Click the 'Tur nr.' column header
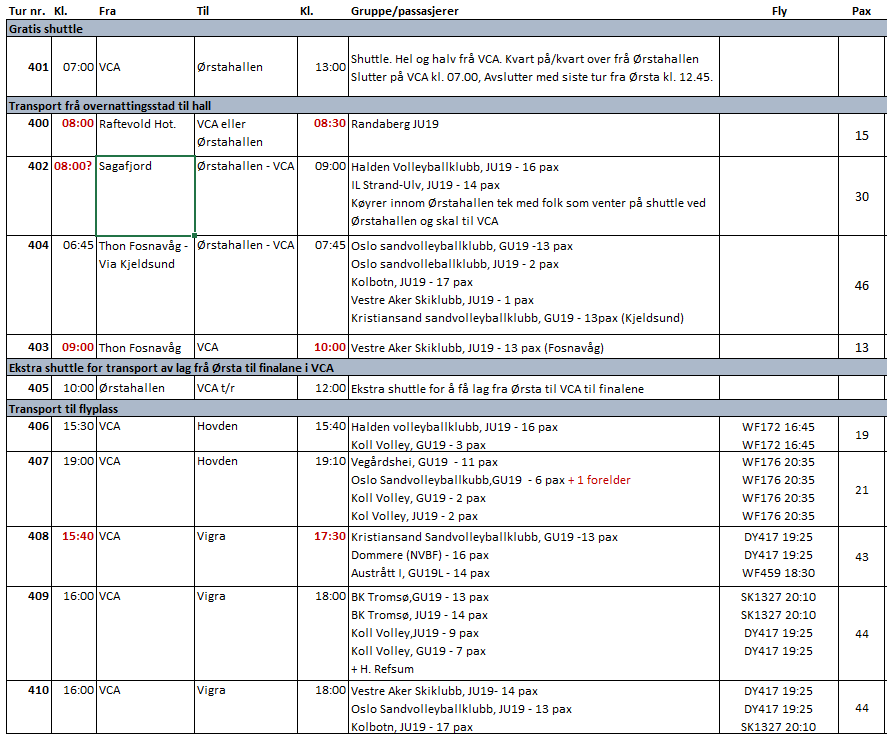Viewport: 887px width, 735px height. click(x=24, y=10)
